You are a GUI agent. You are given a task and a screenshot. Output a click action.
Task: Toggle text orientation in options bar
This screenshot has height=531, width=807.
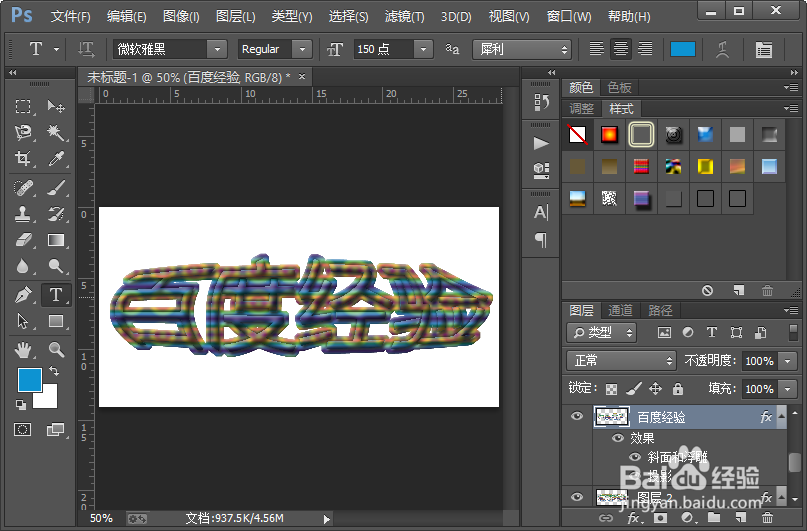click(86, 49)
